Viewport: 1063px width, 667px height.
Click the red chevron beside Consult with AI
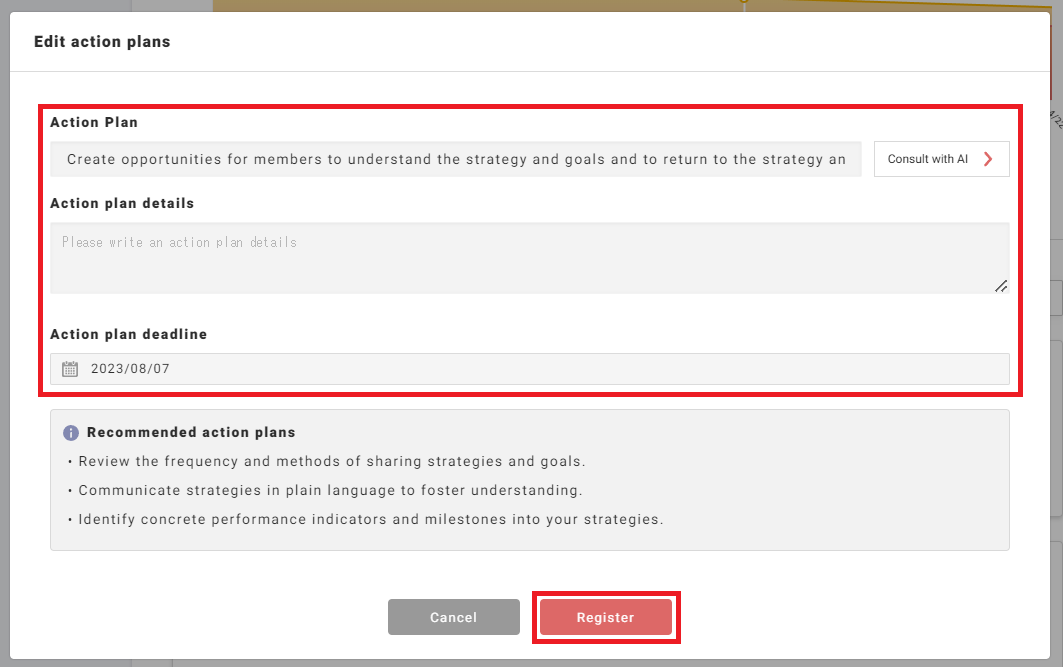(988, 159)
